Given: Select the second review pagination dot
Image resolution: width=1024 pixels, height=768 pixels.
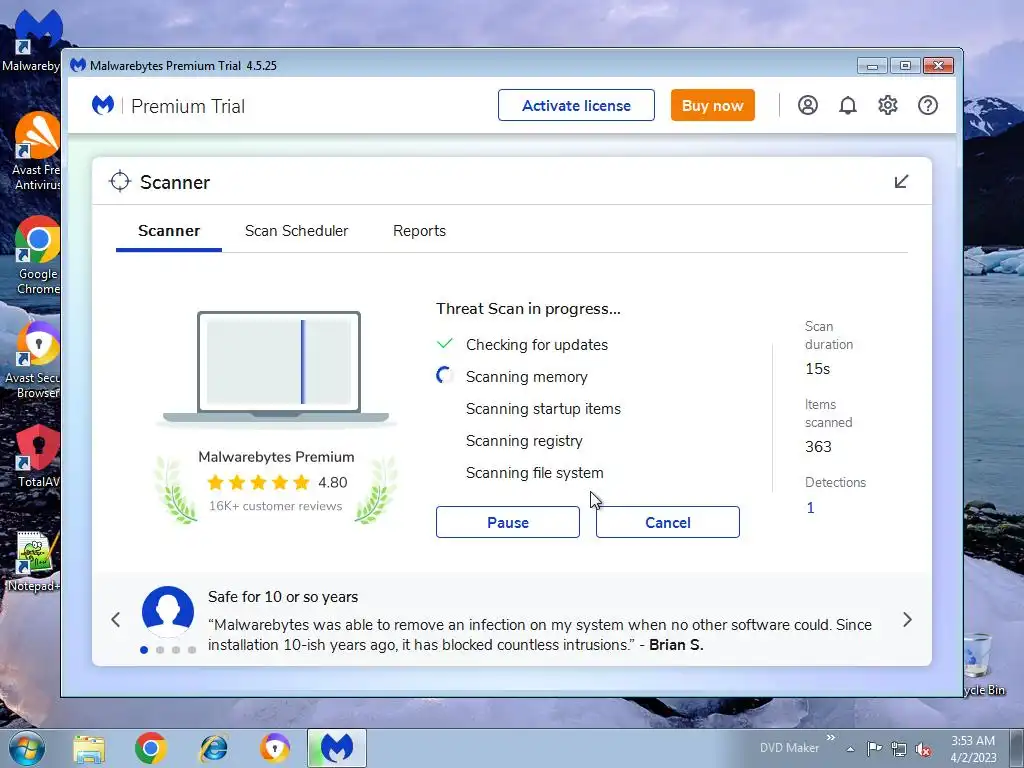Looking at the screenshot, I should coord(160,650).
